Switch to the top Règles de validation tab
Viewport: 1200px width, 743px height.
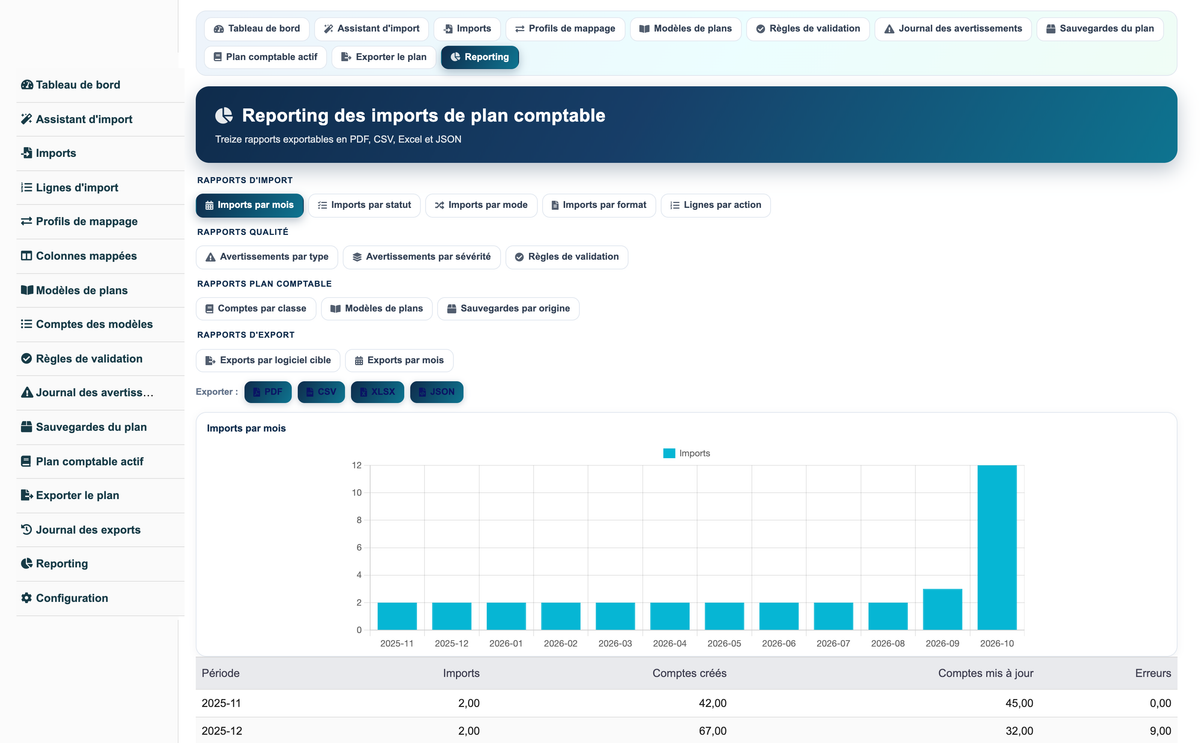click(808, 29)
